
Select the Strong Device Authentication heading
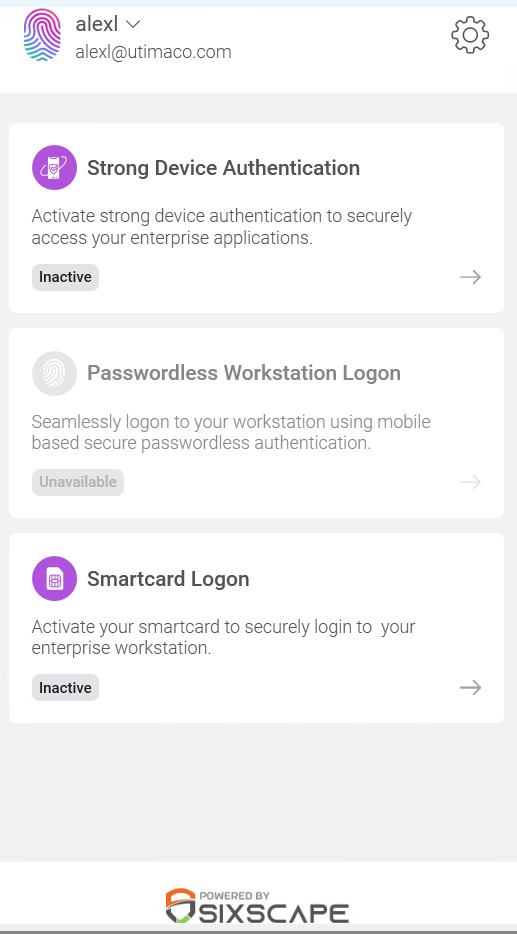point(223,168)
